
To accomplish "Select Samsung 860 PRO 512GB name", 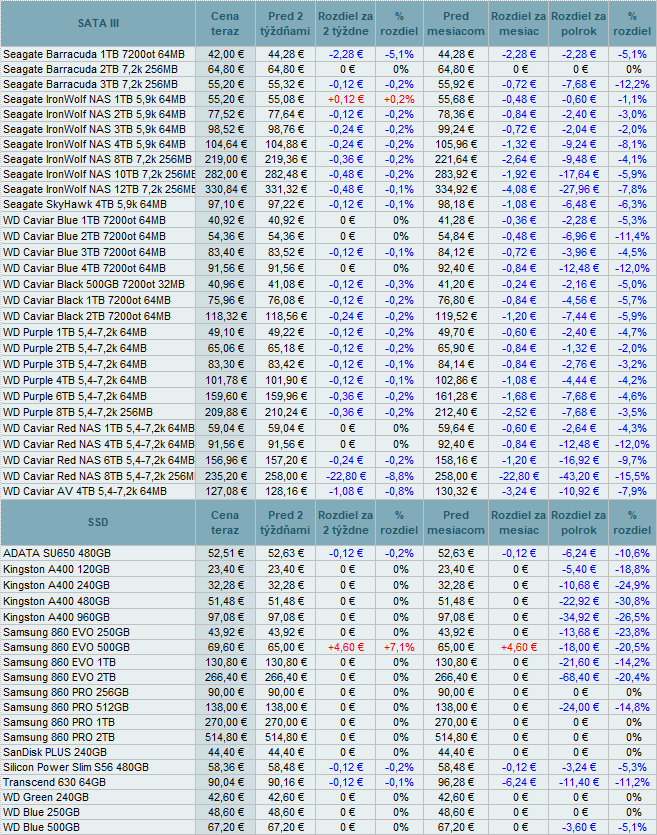I will click(x=66, y=707).
